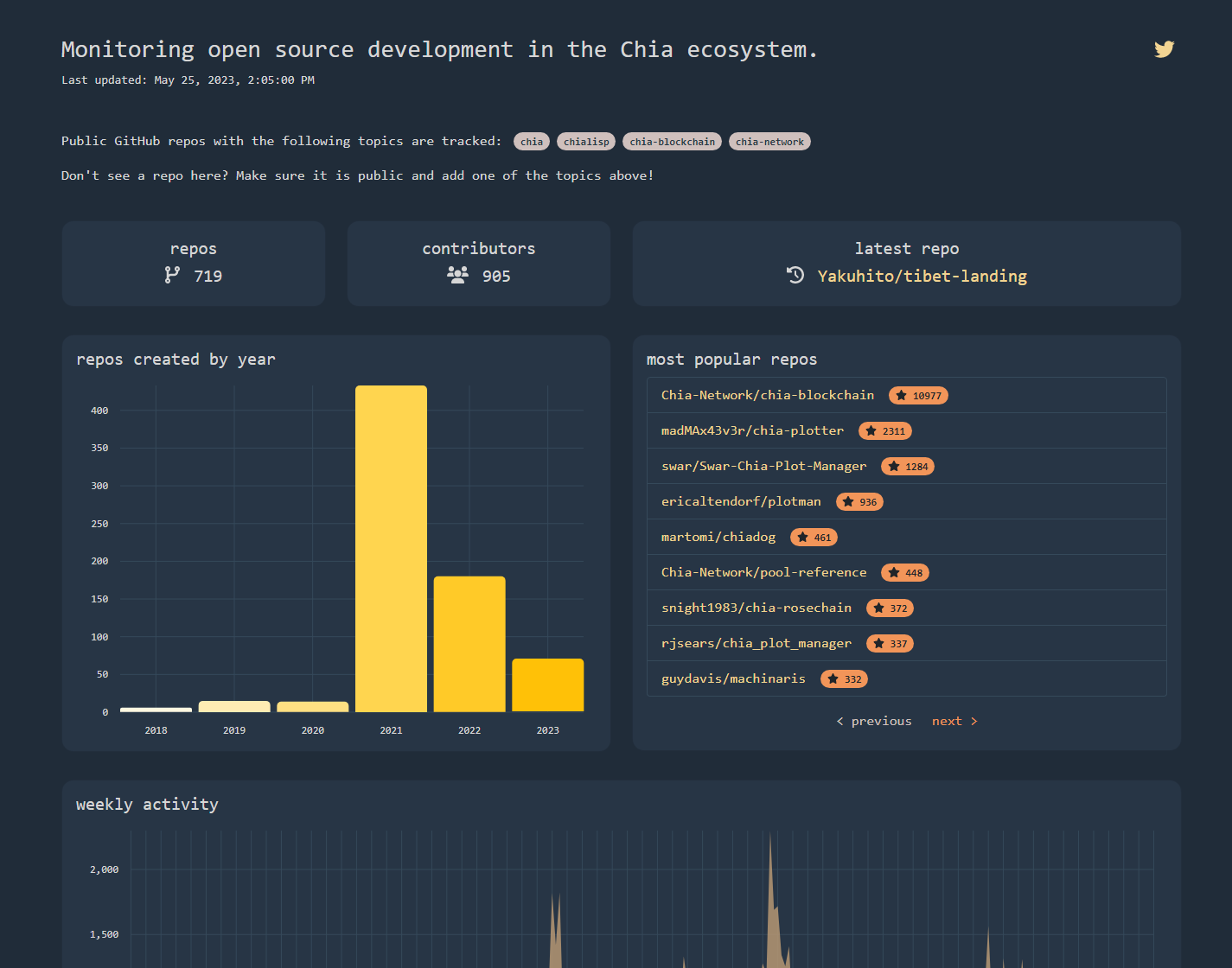Click the 2020 bar in repos chart
The height and width of the screenshot is (968, 1232).
pos(313,707)
